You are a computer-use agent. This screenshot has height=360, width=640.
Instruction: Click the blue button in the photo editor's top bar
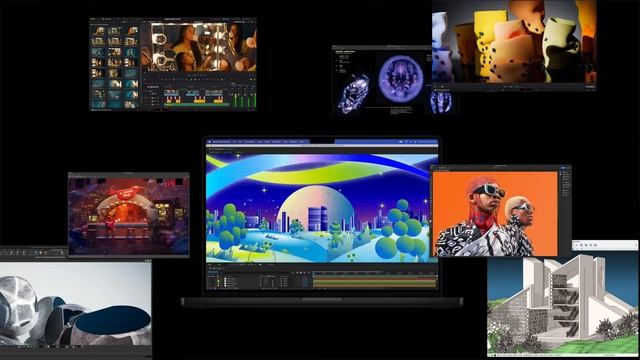(564, 168)
